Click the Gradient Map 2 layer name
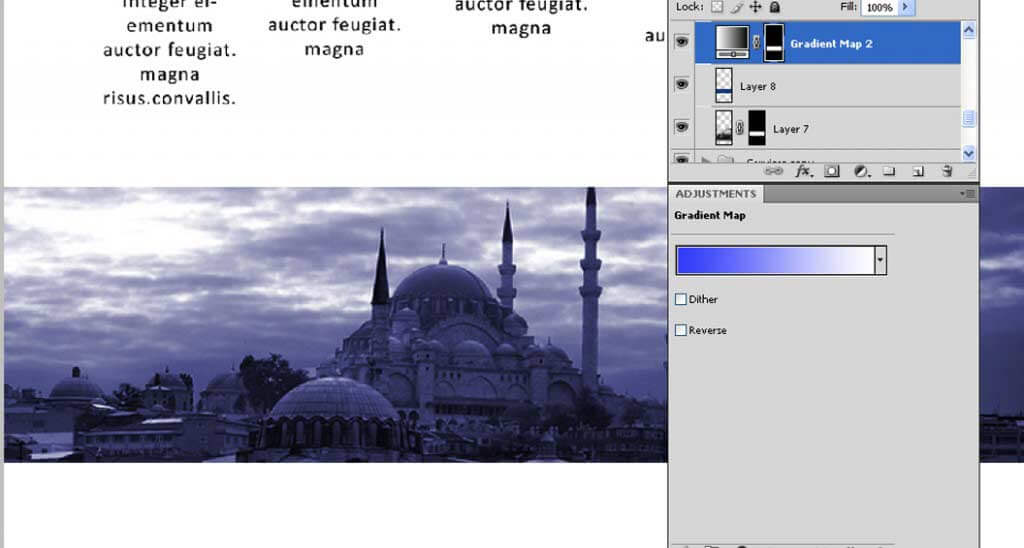The height and width of the screenshot is (548, 1024). [831, 44]
